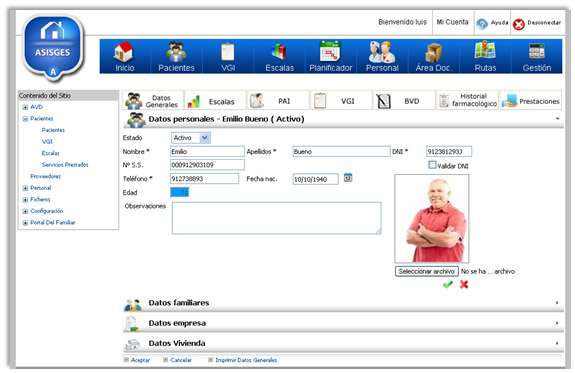The height and width of the screenshot is (373, 575).
Task: Open the Estado dropdown
Action: [x=191, y=138]
